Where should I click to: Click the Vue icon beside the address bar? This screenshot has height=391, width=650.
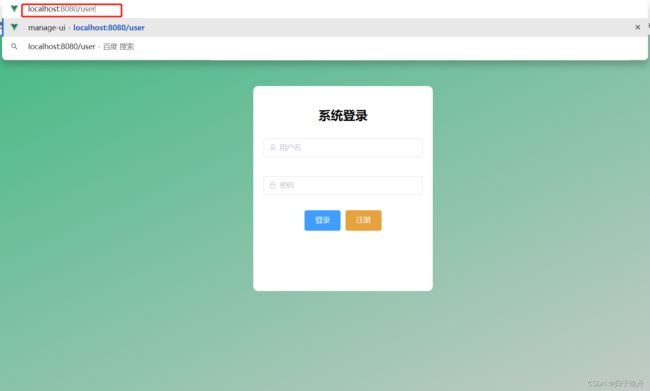coord(14,9)
